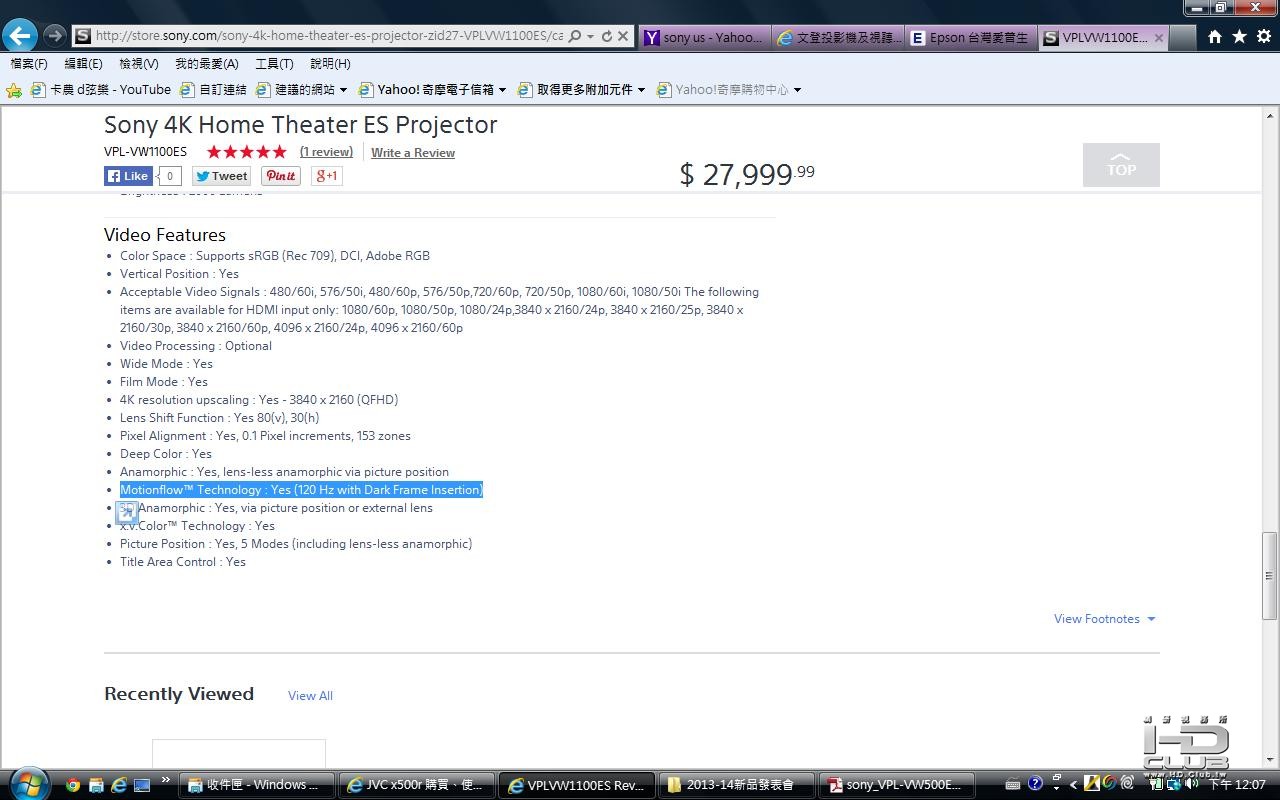Click the Add to Favorites bar star

(x=14, y=90)
